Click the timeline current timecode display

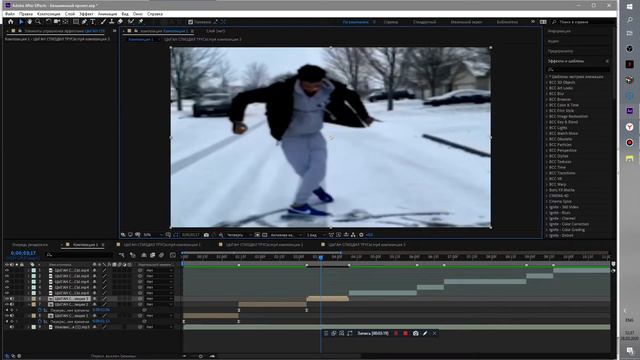(23, 253)
